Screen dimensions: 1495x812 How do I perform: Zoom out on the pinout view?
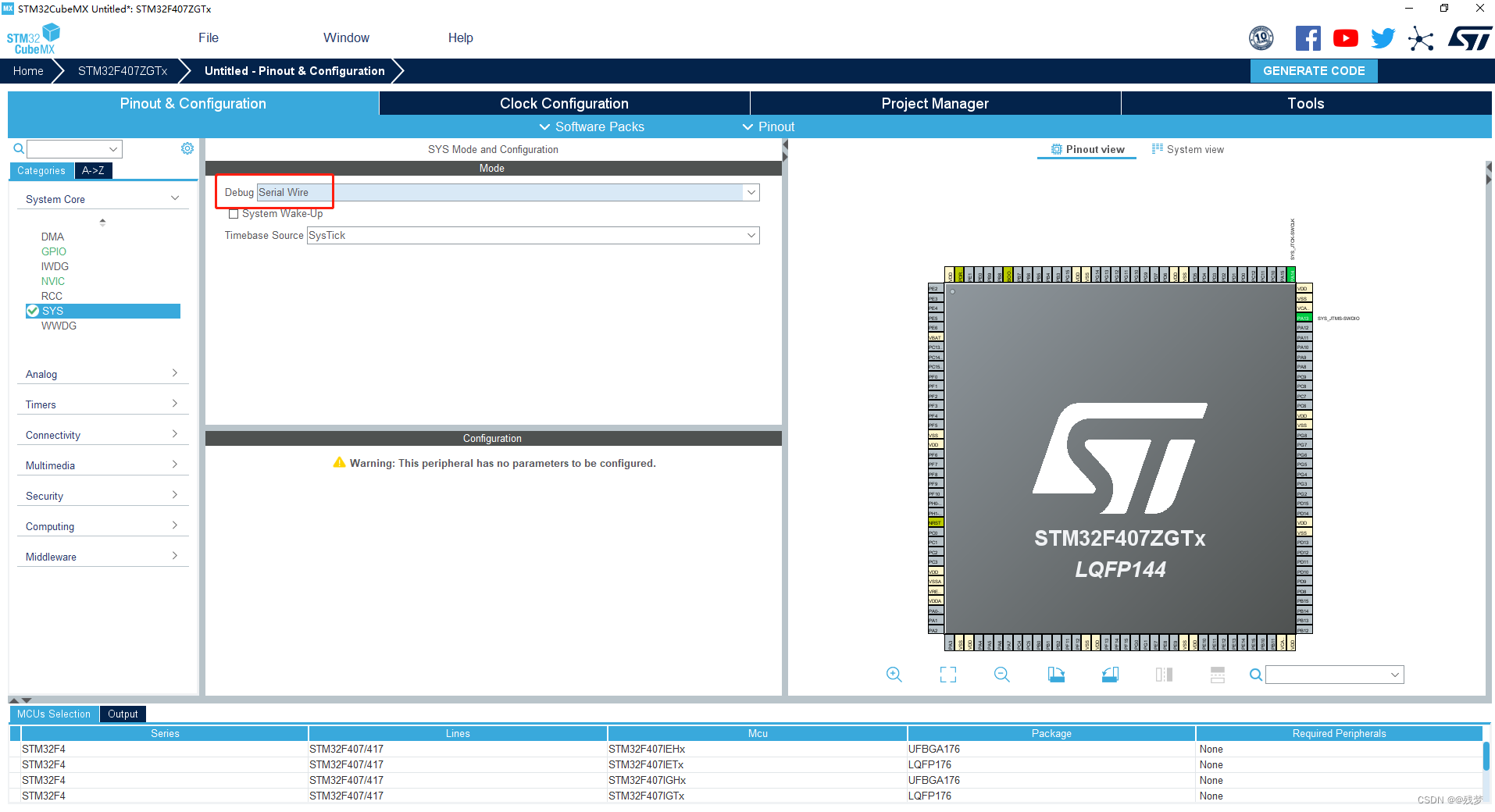click(x=1002, y=675)
